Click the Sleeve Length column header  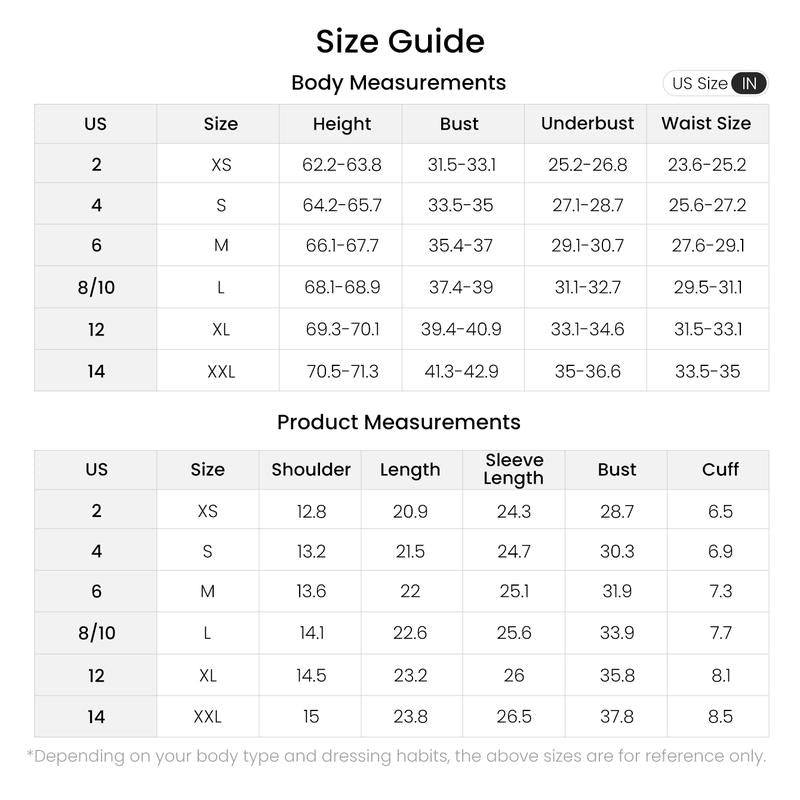513,469
